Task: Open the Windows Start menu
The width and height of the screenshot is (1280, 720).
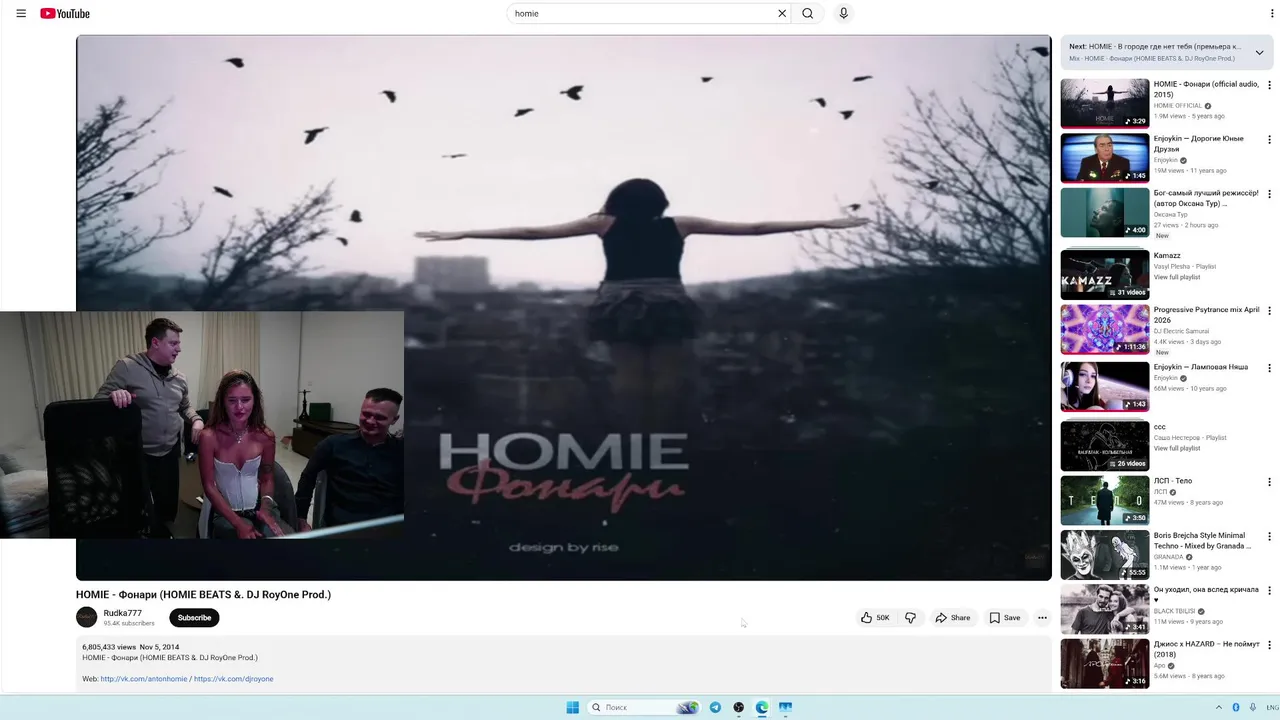Action: click(x=572, y=707)
